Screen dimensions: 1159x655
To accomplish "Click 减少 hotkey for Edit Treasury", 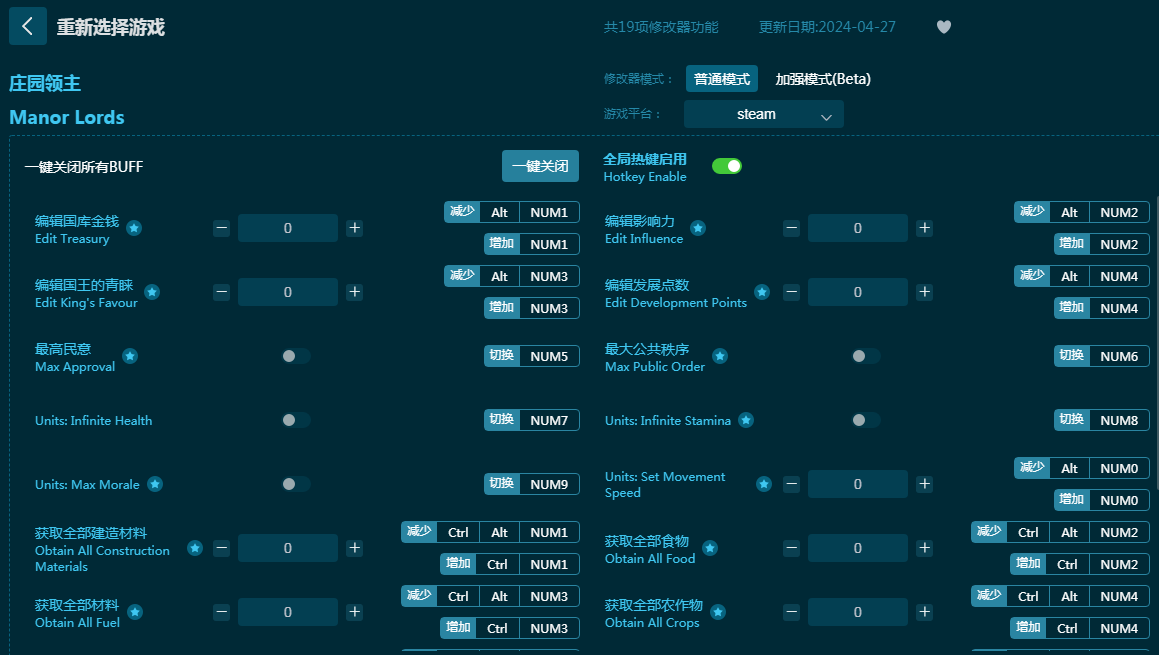I will (462, 212).
